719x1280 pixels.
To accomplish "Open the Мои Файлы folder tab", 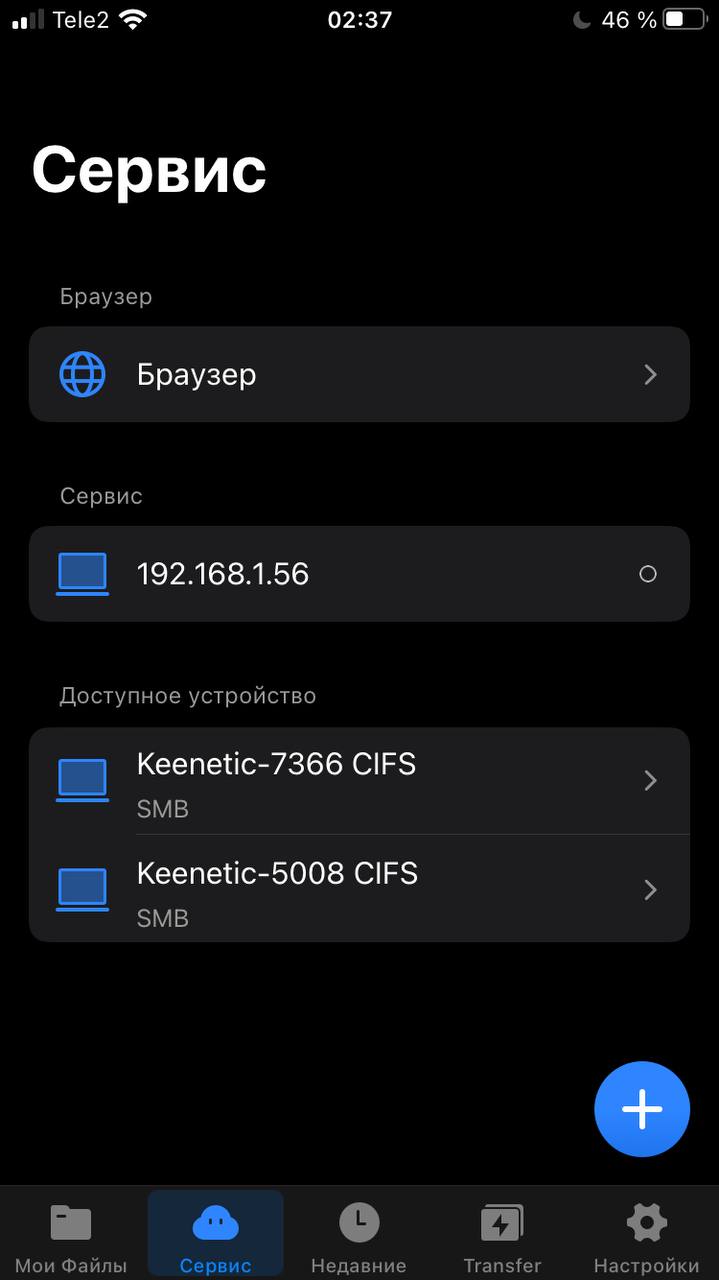I will click(x=71, y=1237).
